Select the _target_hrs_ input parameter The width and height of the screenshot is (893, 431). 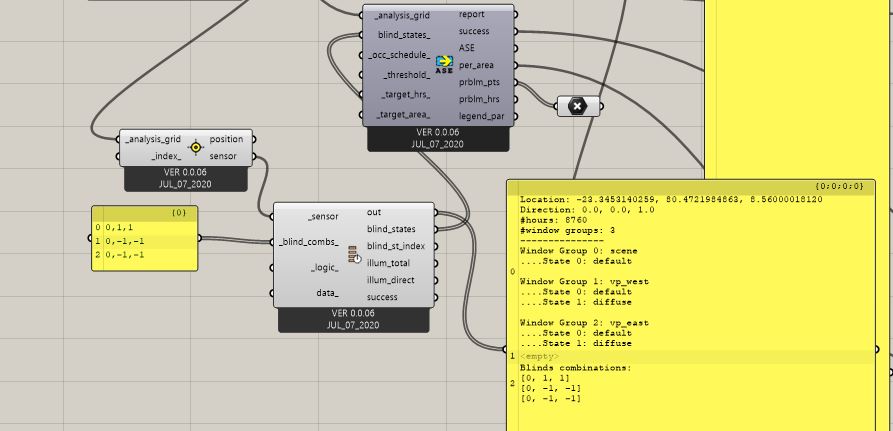(406, 95)
